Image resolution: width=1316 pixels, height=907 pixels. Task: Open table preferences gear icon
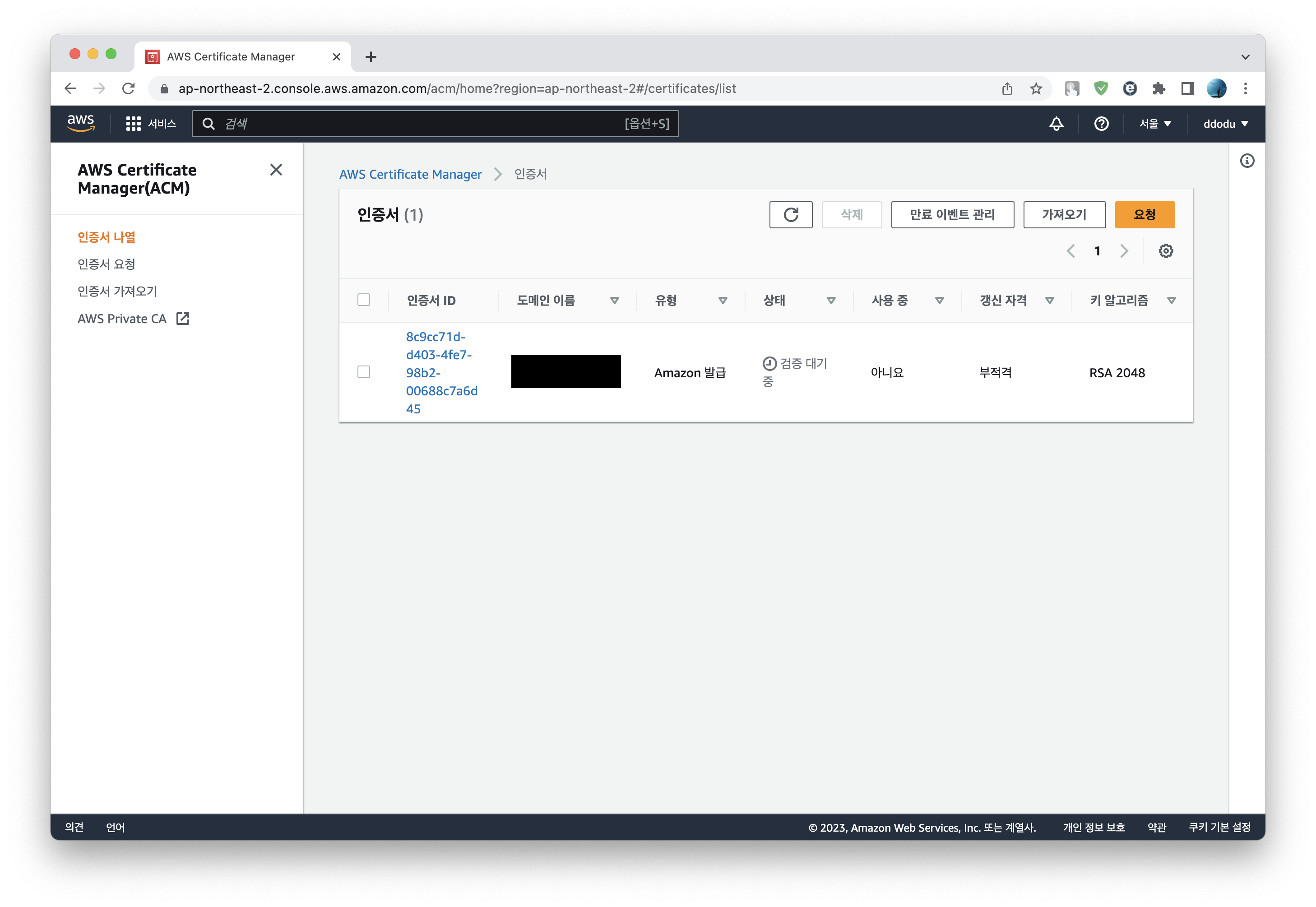[1165, 250]
